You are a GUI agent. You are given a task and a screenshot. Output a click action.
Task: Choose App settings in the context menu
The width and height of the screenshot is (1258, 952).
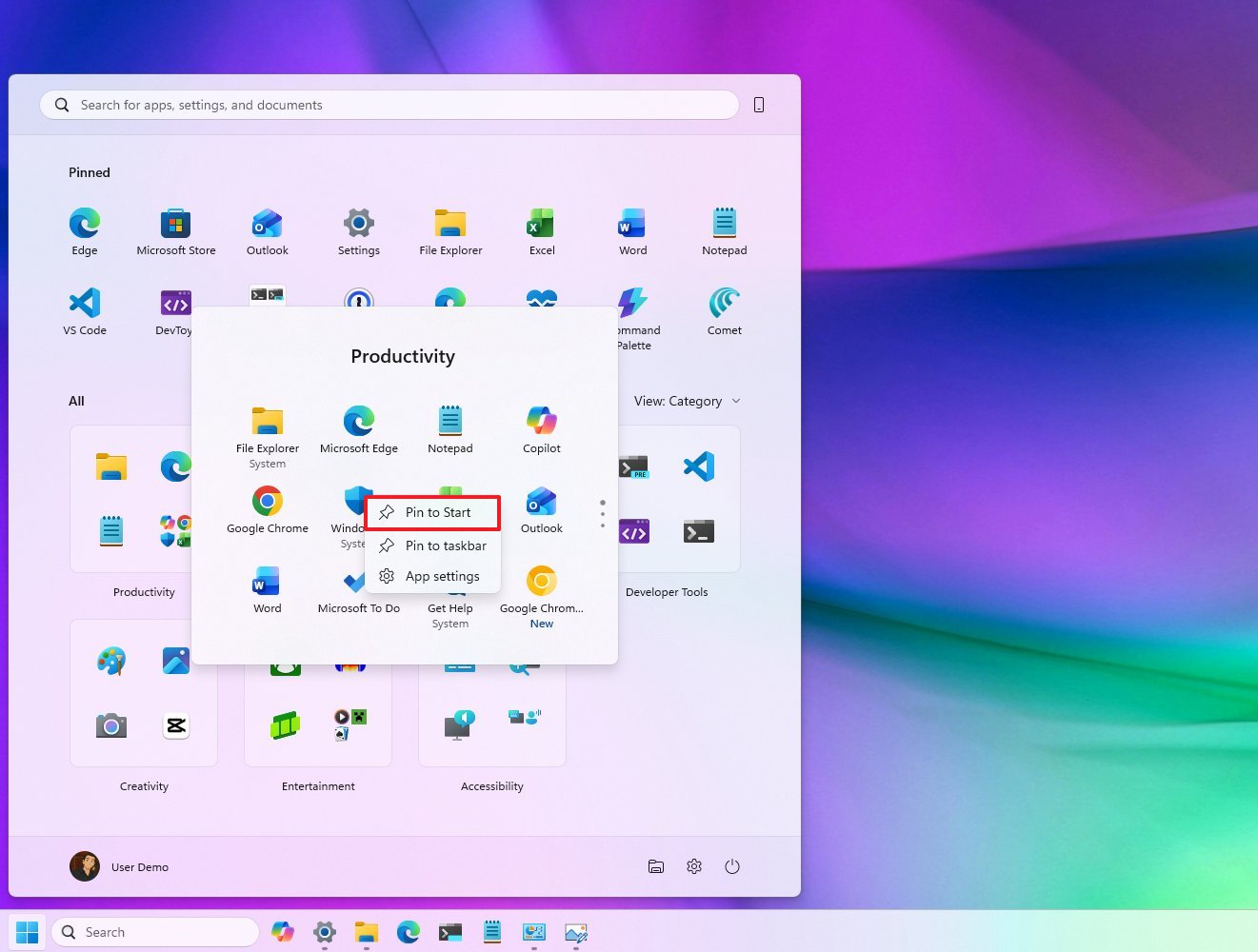(x=433, y=576)
